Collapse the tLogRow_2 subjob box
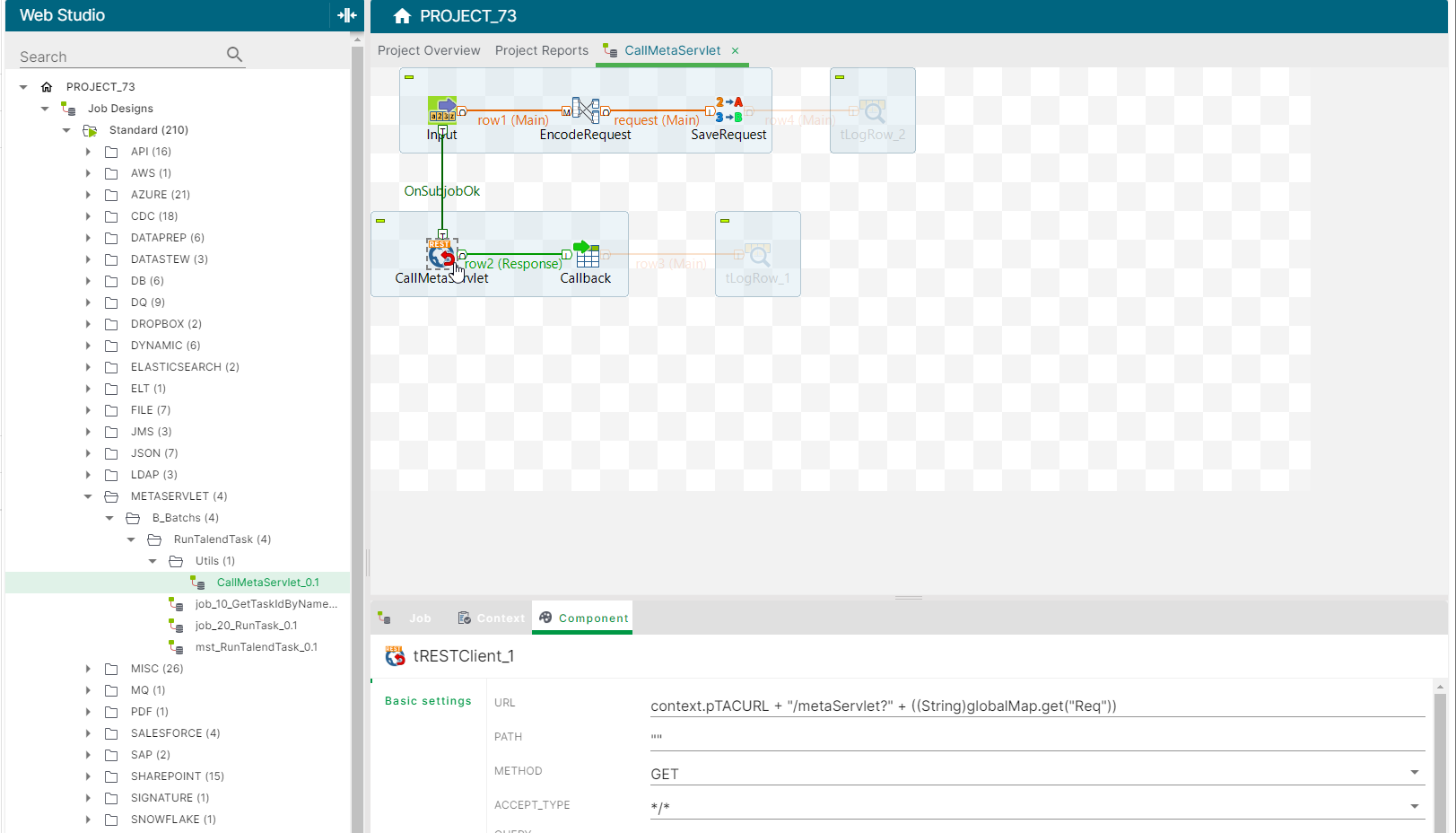 click(840, 76)
